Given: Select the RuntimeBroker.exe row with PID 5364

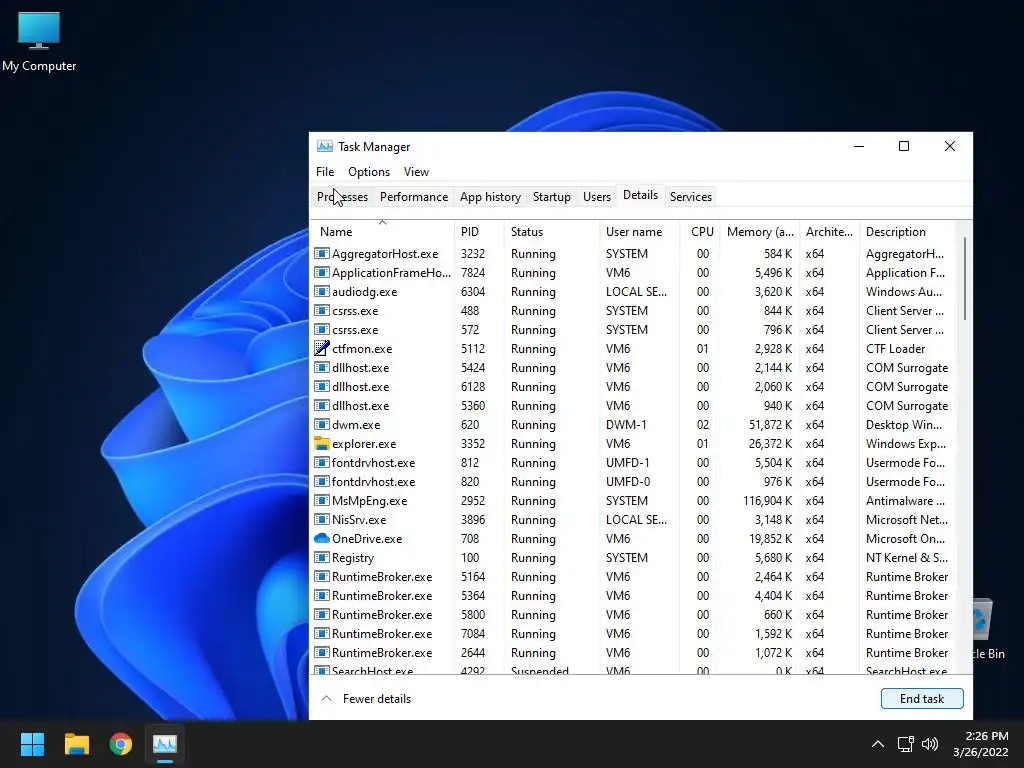Looking at the screenshot, I should (x=633, y=596).
